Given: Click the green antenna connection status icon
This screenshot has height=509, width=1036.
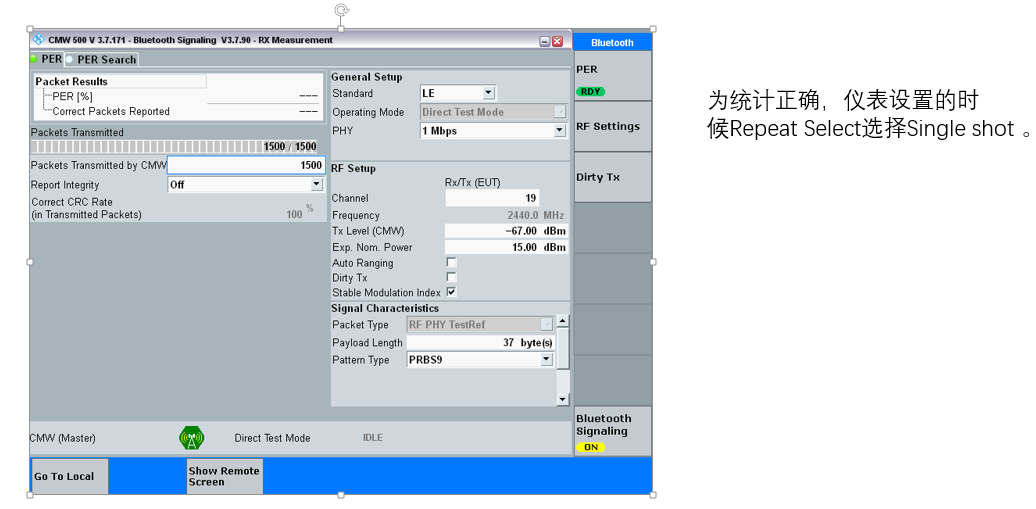Looking at the screenshot, I should coord(192,438).
